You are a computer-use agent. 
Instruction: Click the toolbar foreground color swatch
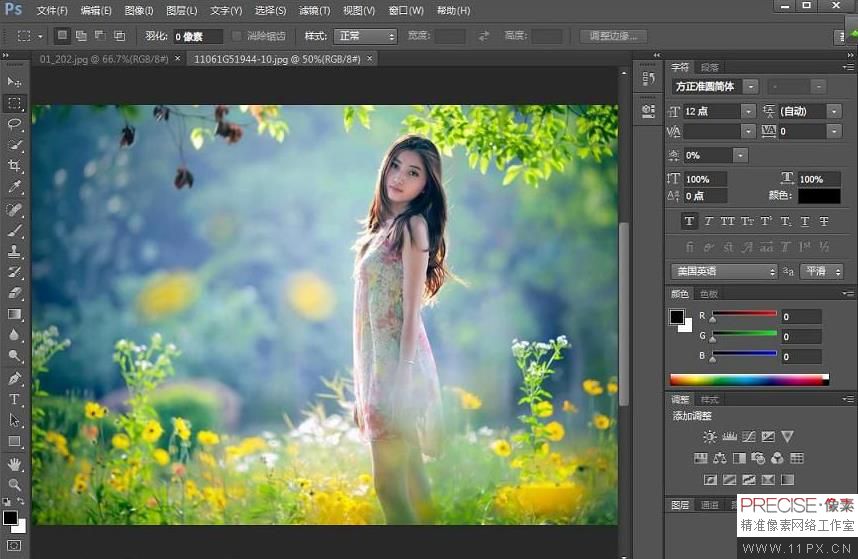click(x=10, y=517)
